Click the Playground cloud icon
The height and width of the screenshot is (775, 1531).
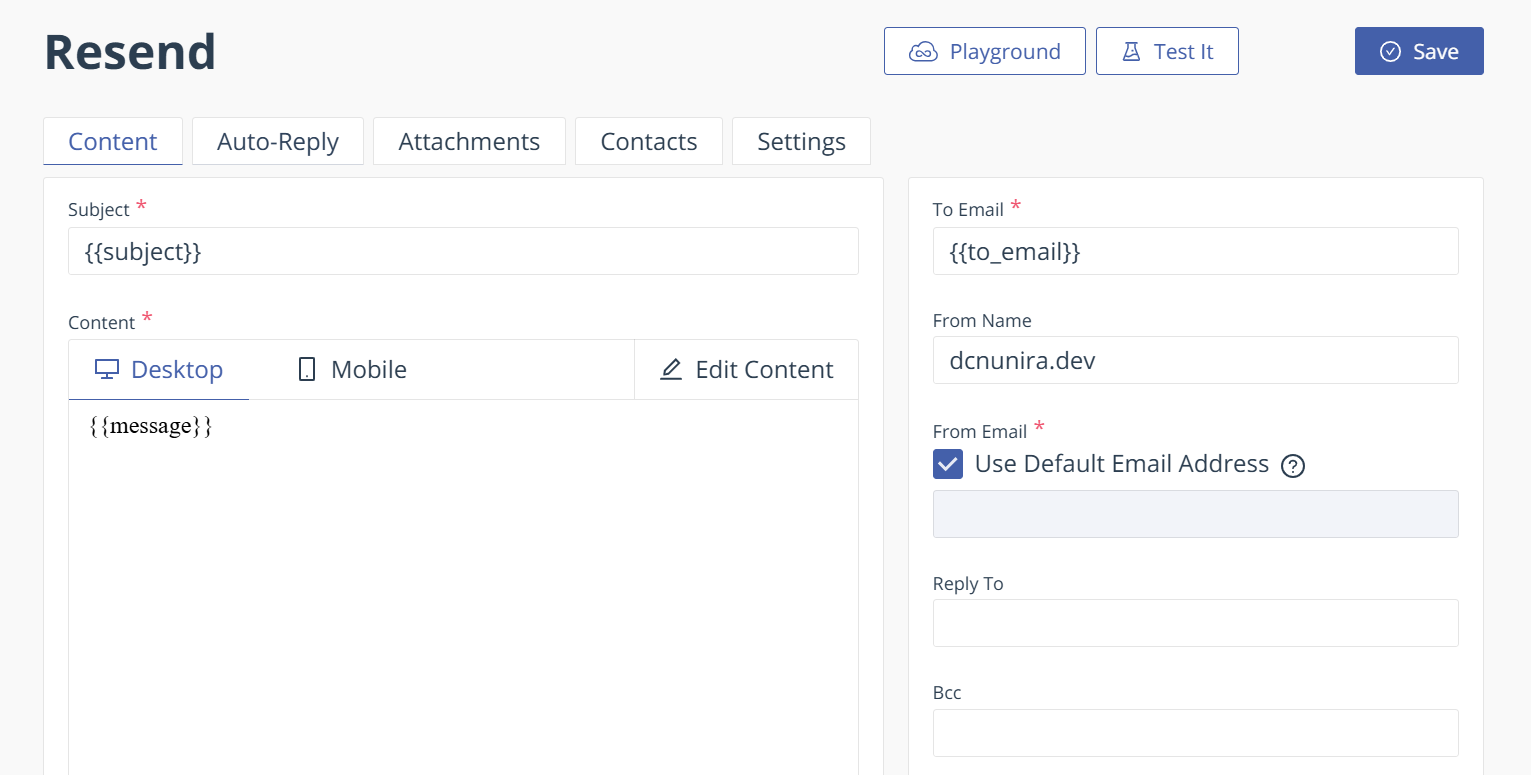tap(922, 52)
